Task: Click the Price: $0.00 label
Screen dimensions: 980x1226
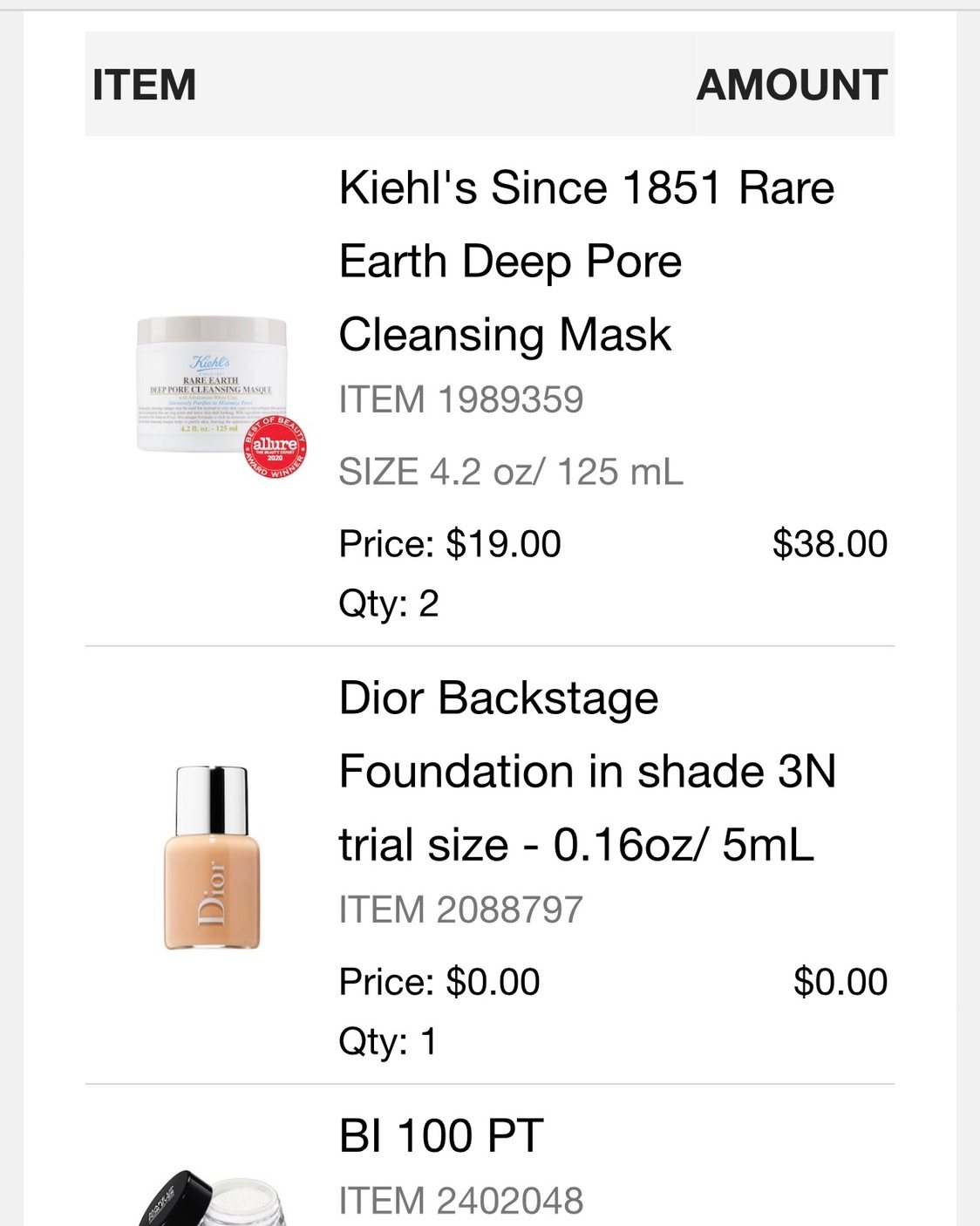Action: 439,982
